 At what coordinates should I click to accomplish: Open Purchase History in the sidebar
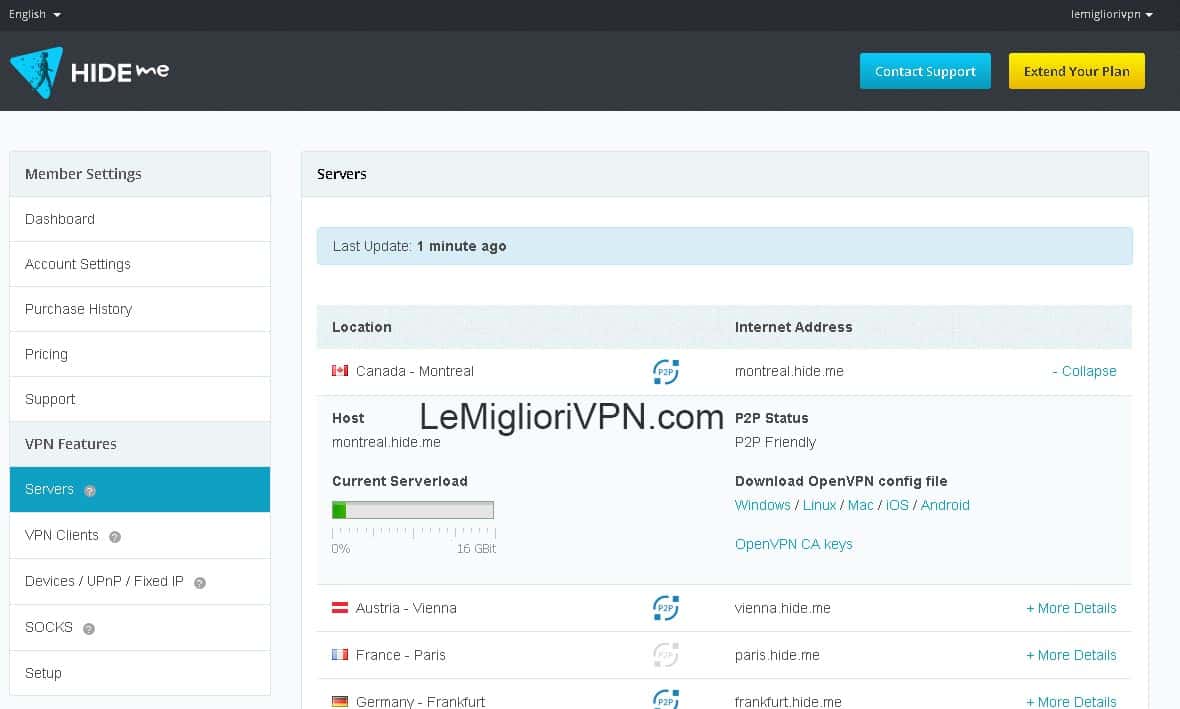(x=140, y=309)
